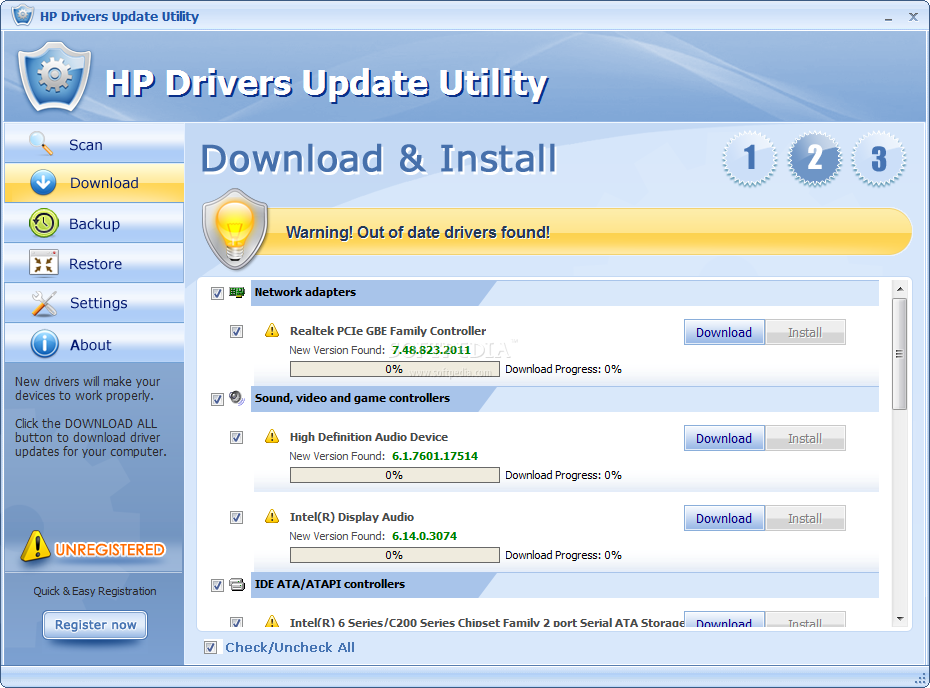Click Install for Realtek PCIe GBE Family Controller
The height and width of the screenshot is (688, 930).
point(805,332)
